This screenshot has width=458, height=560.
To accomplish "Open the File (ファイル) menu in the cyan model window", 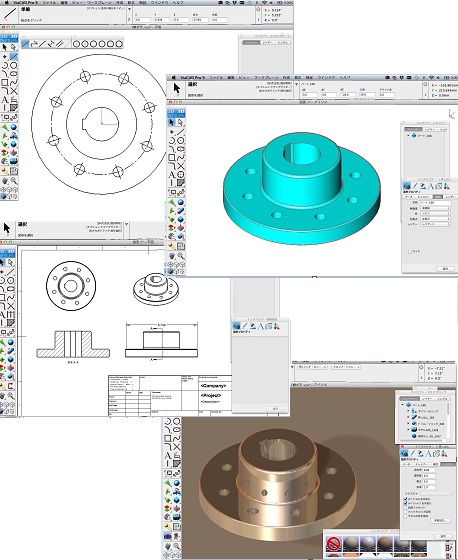I will pos(216,78).
